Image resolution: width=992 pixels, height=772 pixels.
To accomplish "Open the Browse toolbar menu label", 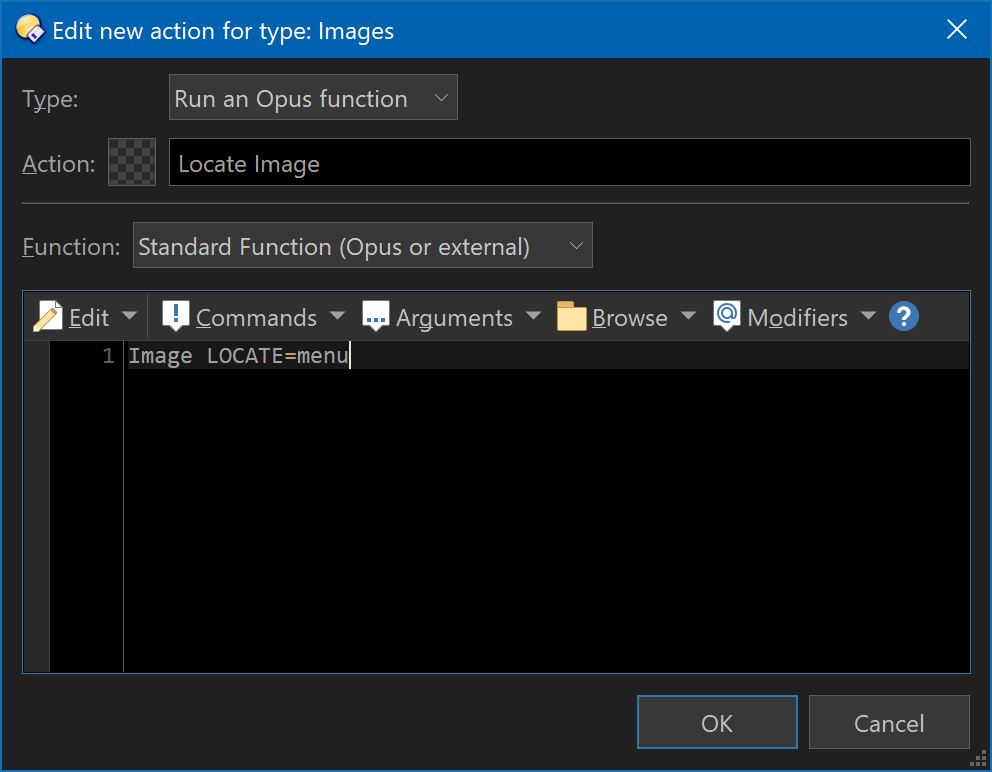I will (x=629, y=318).
